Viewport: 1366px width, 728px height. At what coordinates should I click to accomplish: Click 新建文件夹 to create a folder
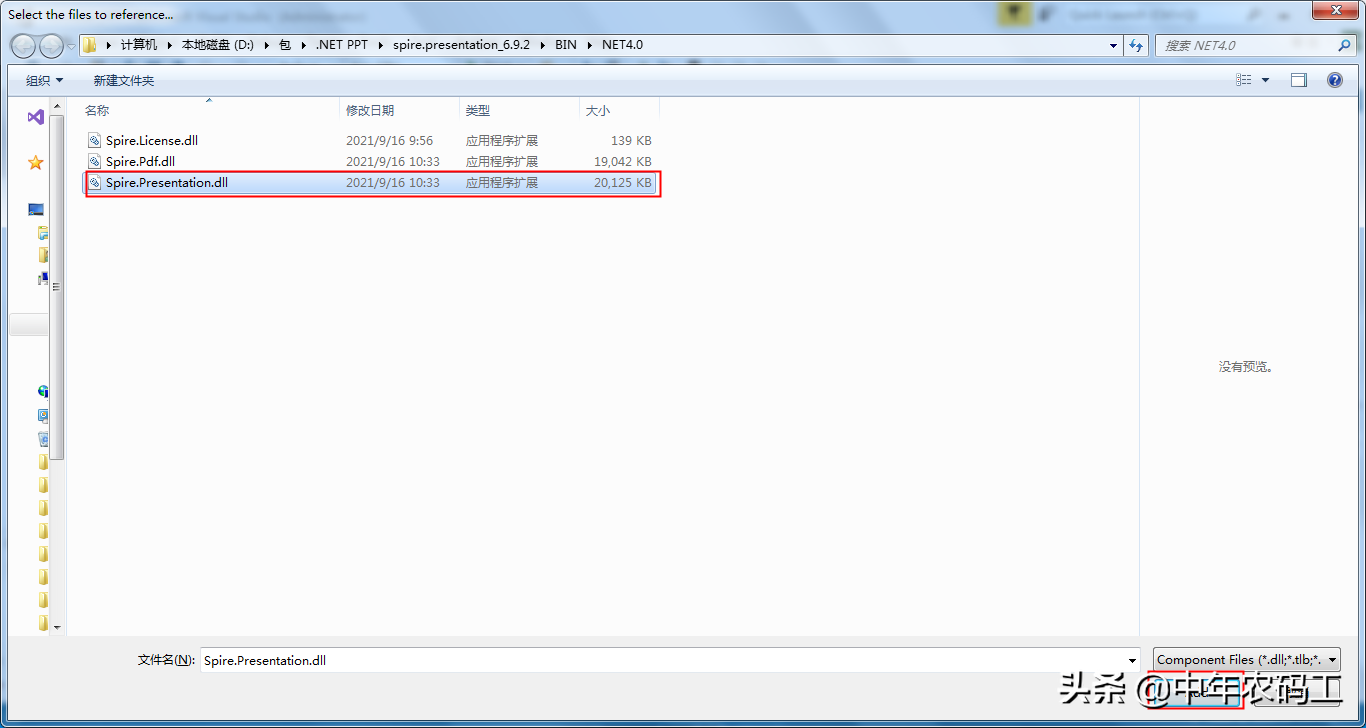(x=124, y=80)
